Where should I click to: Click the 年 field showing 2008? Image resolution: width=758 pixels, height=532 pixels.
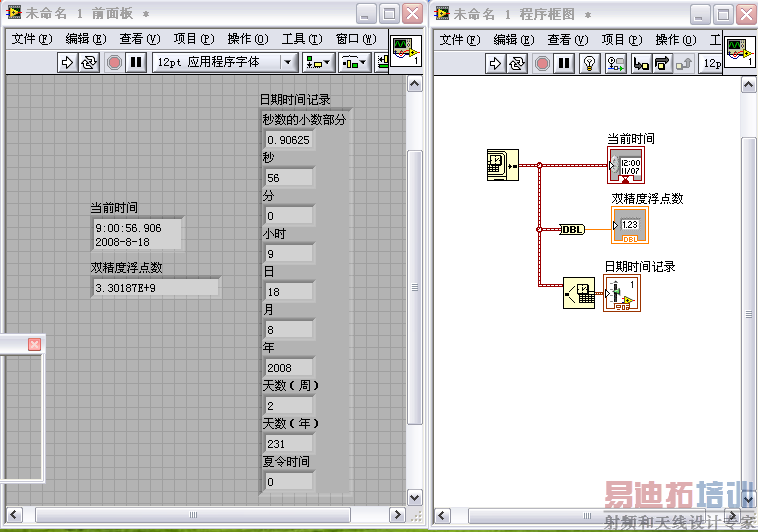click(289, 368)
